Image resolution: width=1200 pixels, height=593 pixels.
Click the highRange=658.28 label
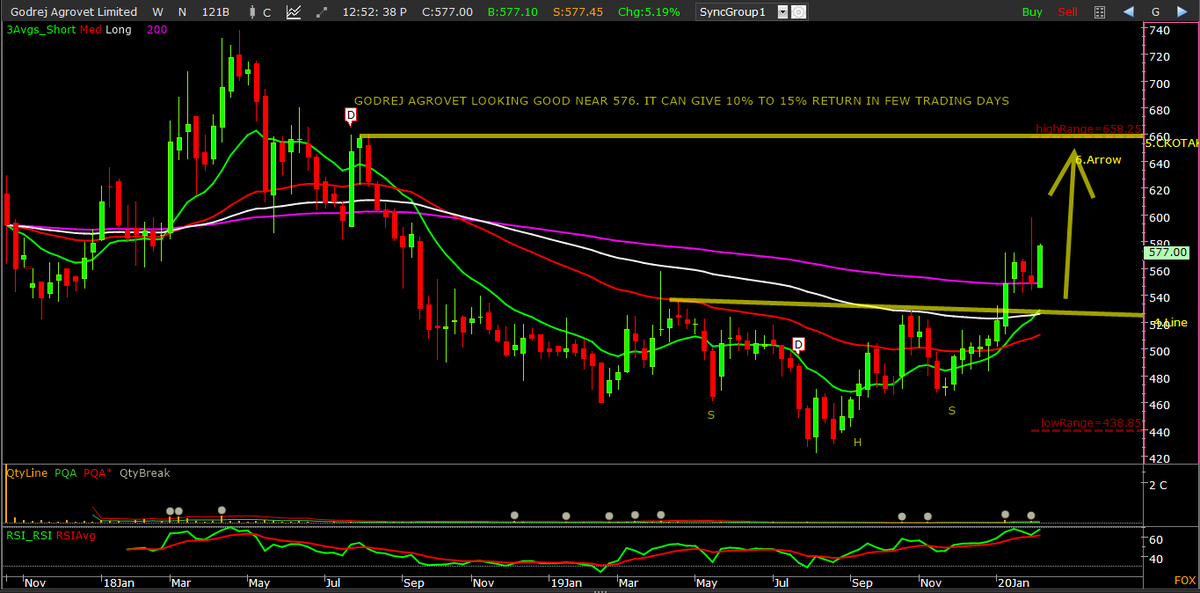coord(1090,129)
